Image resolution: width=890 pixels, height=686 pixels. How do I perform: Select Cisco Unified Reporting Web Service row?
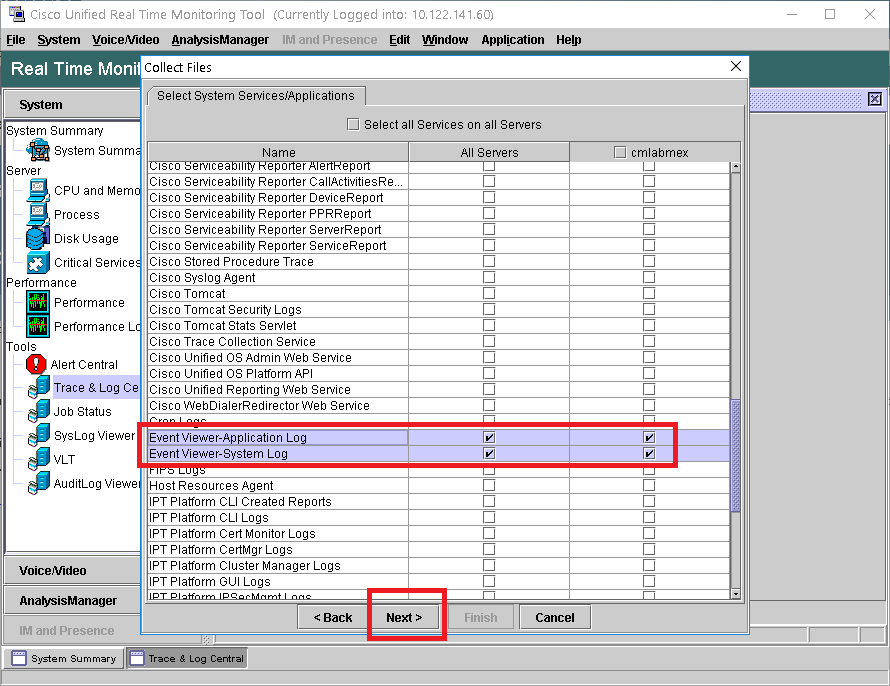point(438,389)
